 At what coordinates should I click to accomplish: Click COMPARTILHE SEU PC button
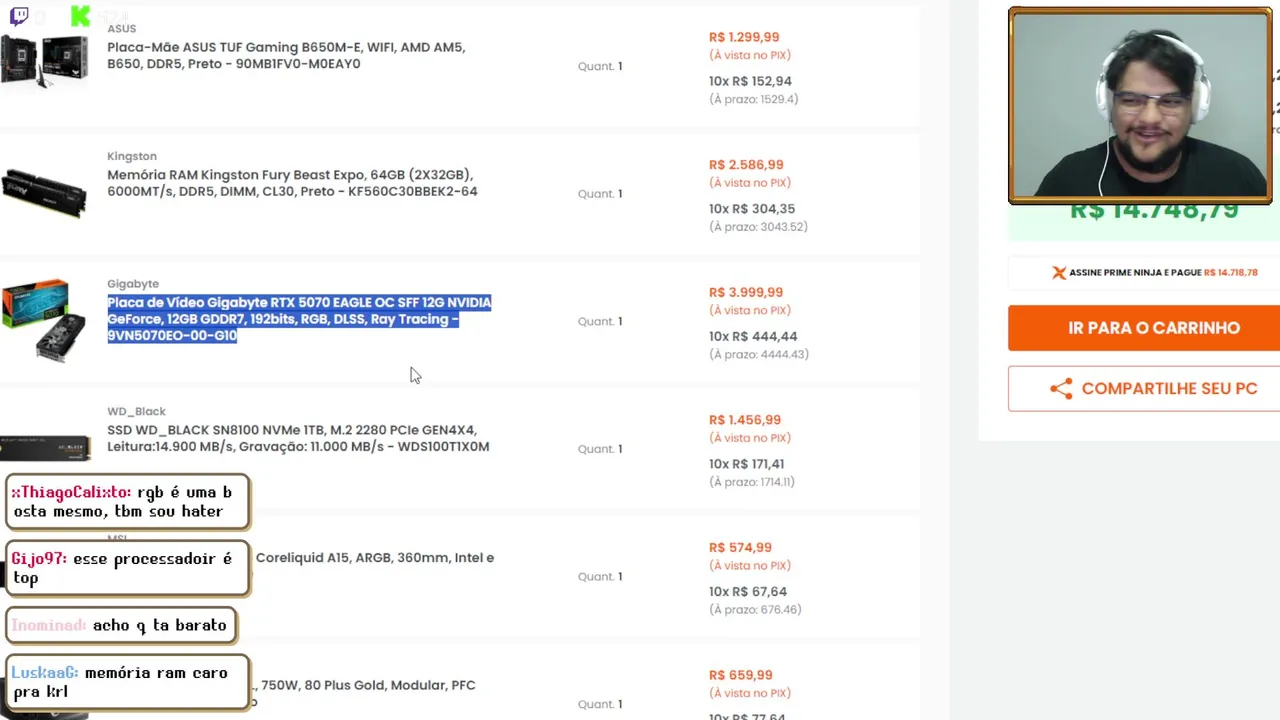[1144, 389]
